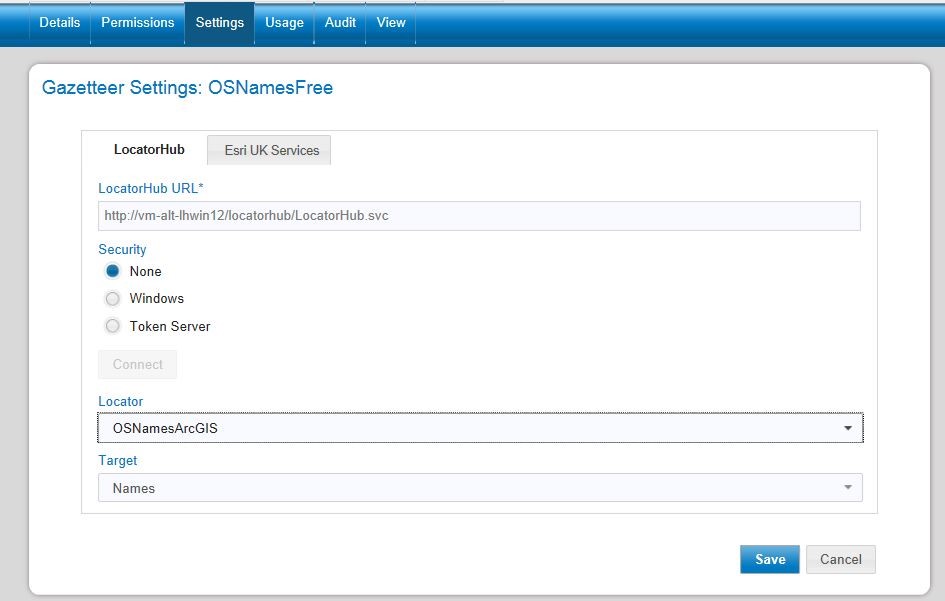This screenshot has height=601, width=945.
Task: Switch to Esri UK Services tab
Action: click(269, 150)
